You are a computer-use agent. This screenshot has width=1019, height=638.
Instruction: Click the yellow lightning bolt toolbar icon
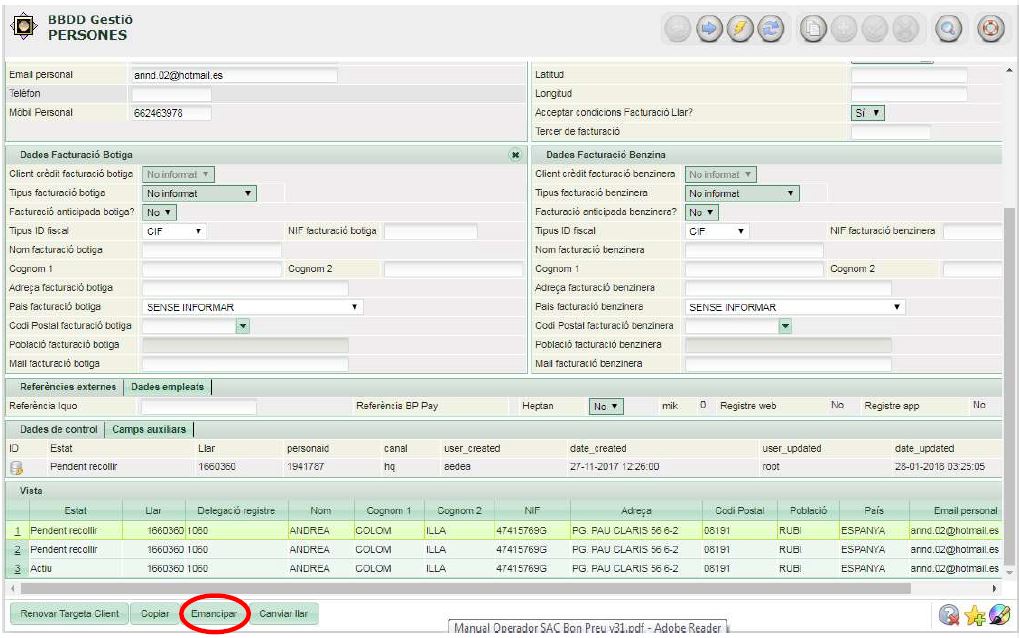pyautogui.click(x=740, y=30)
